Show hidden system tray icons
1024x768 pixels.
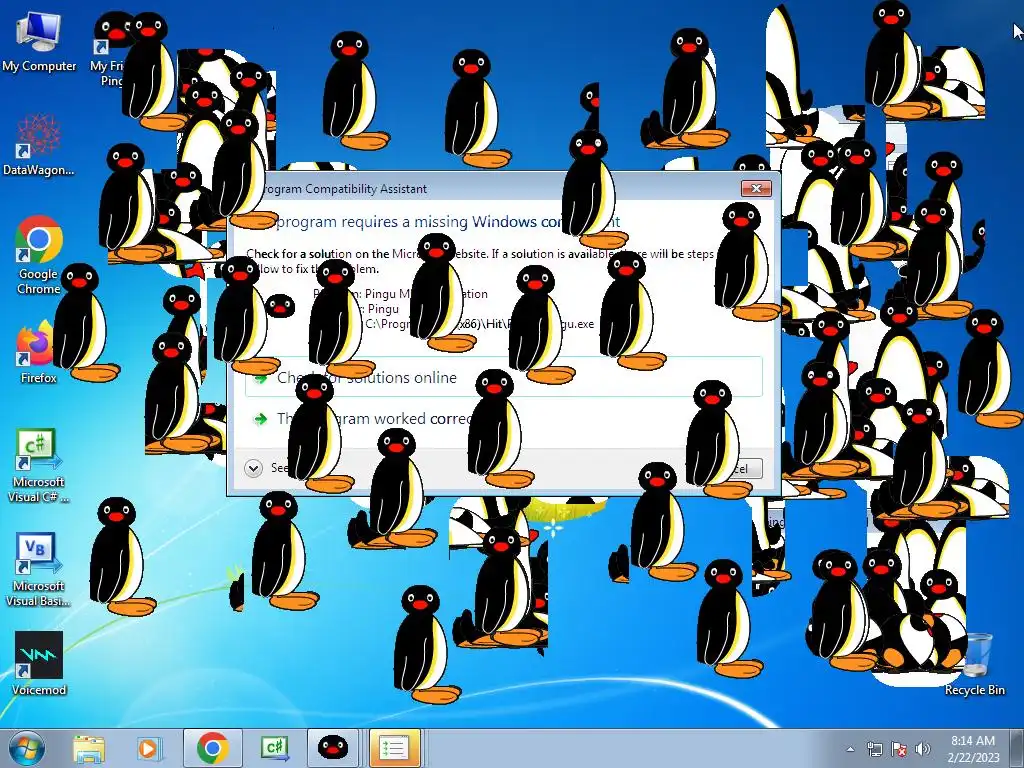tap(850, 749)
